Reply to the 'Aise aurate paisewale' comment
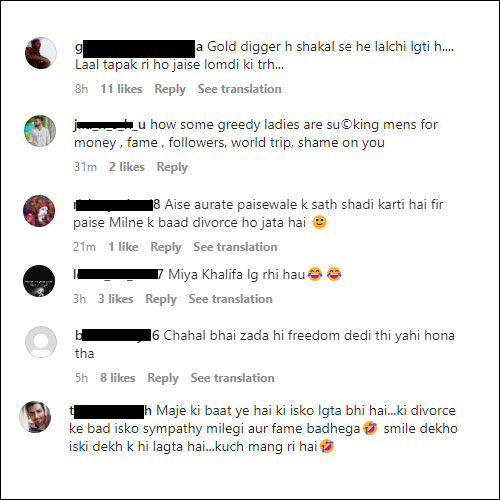This screenshot has height=500, width=500. [x=166, y=247]
